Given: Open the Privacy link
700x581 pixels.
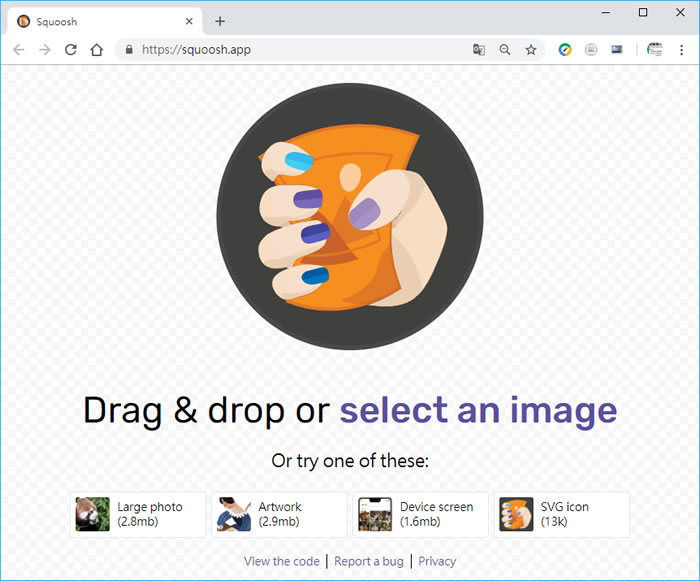Looking at the screenshot, I should [x=437, y=561].
